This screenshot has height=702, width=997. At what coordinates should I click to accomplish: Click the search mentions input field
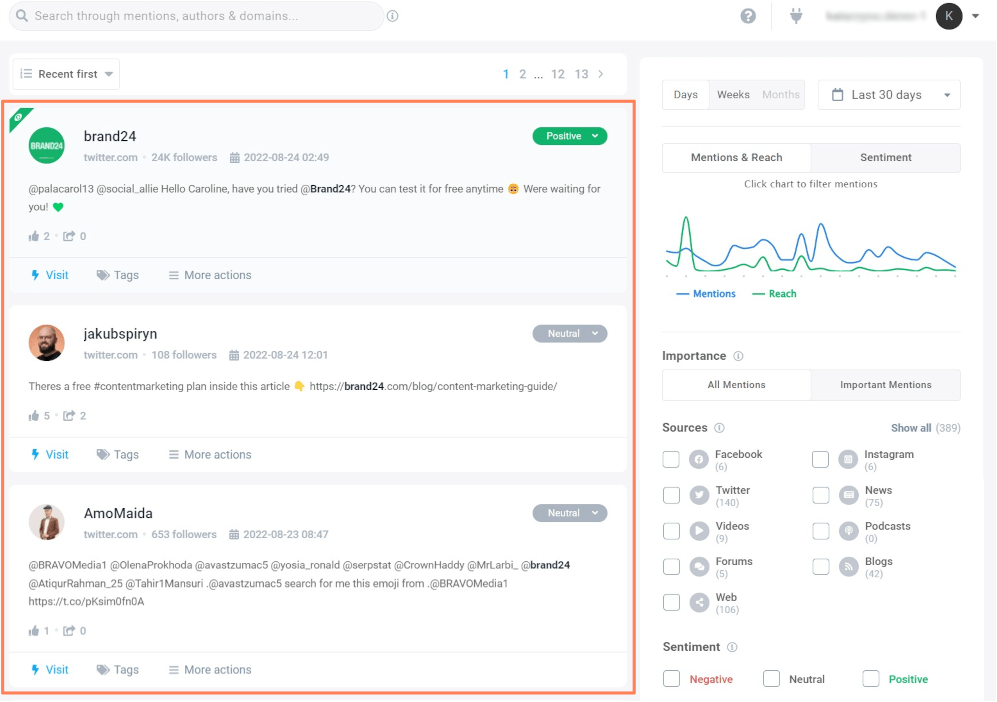pyautogui.click(x=200, y=16)
